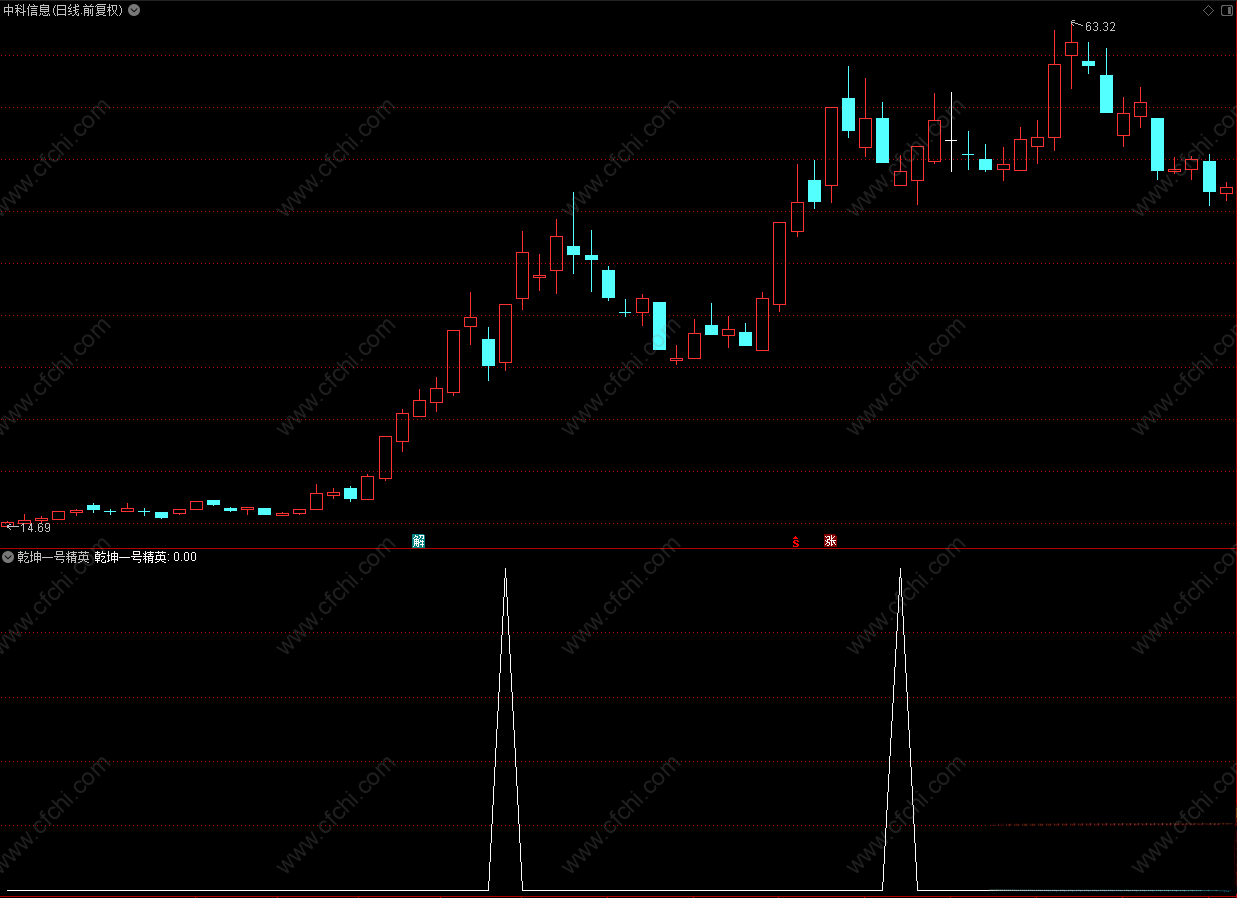Image resolution: width=1237 pixels, height=898 pixels.
Task: Click the diamond icon at top right
Action: click(x=1209, y=10)
